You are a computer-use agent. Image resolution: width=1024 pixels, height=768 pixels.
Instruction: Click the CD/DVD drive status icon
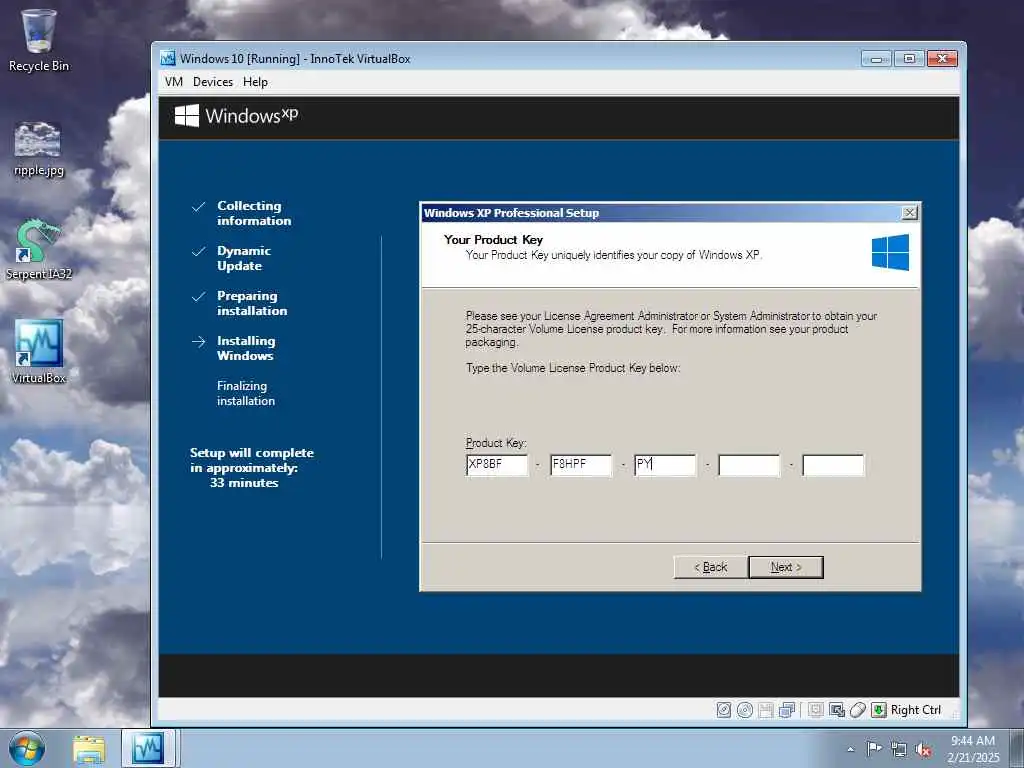(744, 710)
